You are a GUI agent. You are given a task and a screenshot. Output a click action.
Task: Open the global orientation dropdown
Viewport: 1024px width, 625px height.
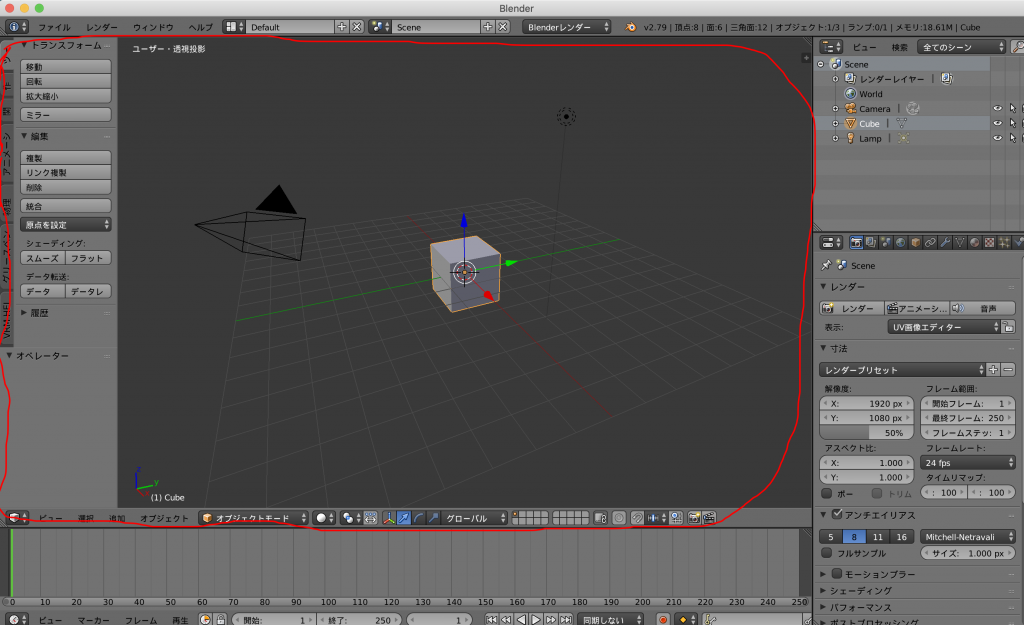[x=475, y=518]
